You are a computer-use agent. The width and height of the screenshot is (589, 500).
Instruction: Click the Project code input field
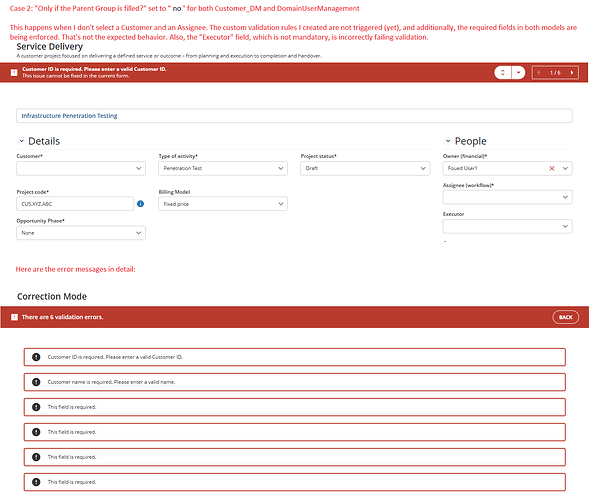[75, 204]
